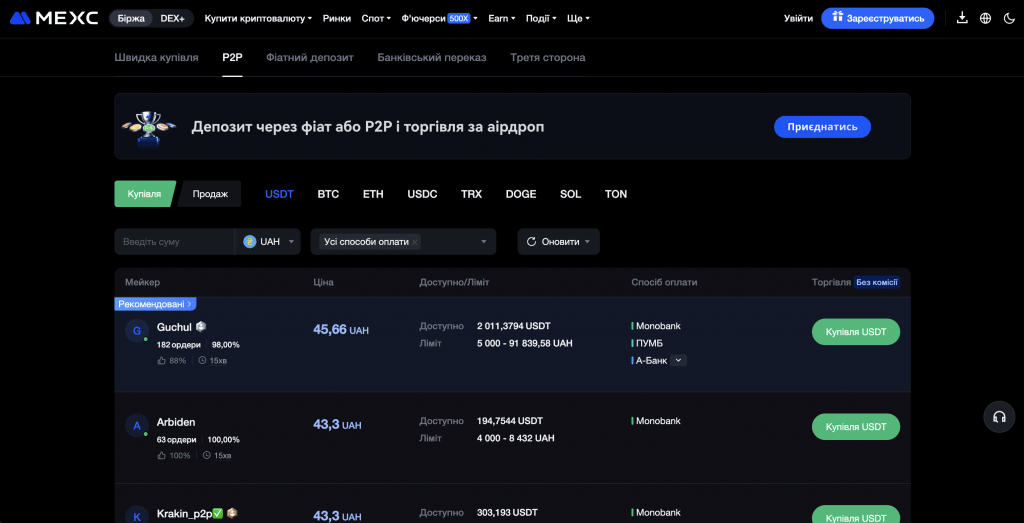
Task: Expand Guchul's additional payment methods chevron
Action: [x=678, y=360]
